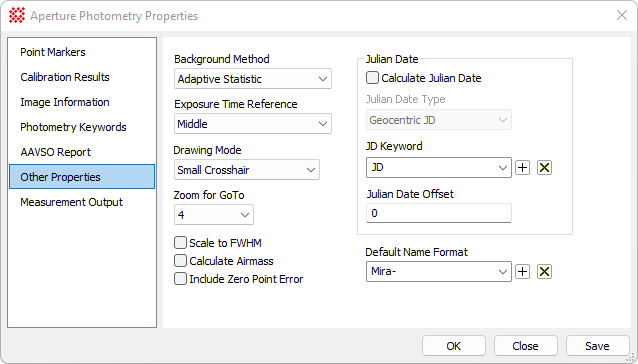
Task: Close the Aperture Photometry Properties dialog
Action: coord(622,15)
